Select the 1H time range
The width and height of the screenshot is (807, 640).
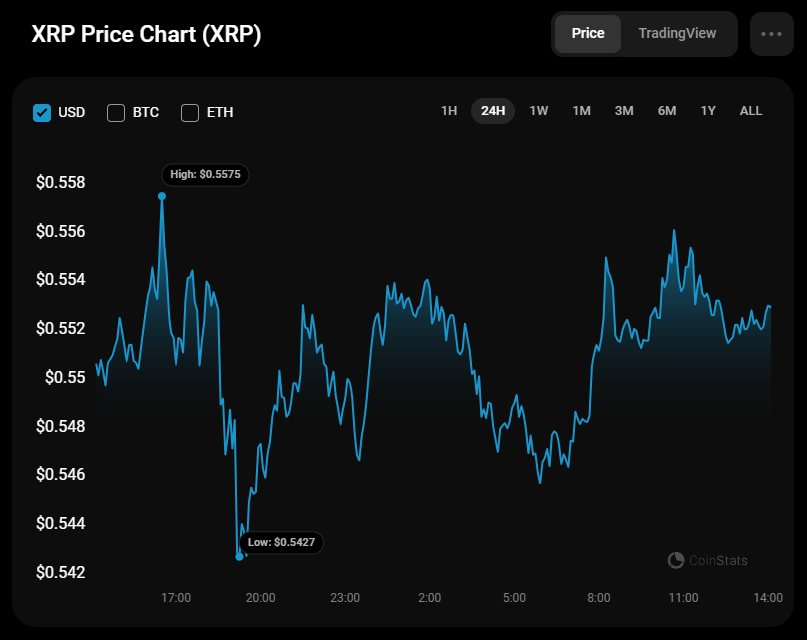[449, 111]
